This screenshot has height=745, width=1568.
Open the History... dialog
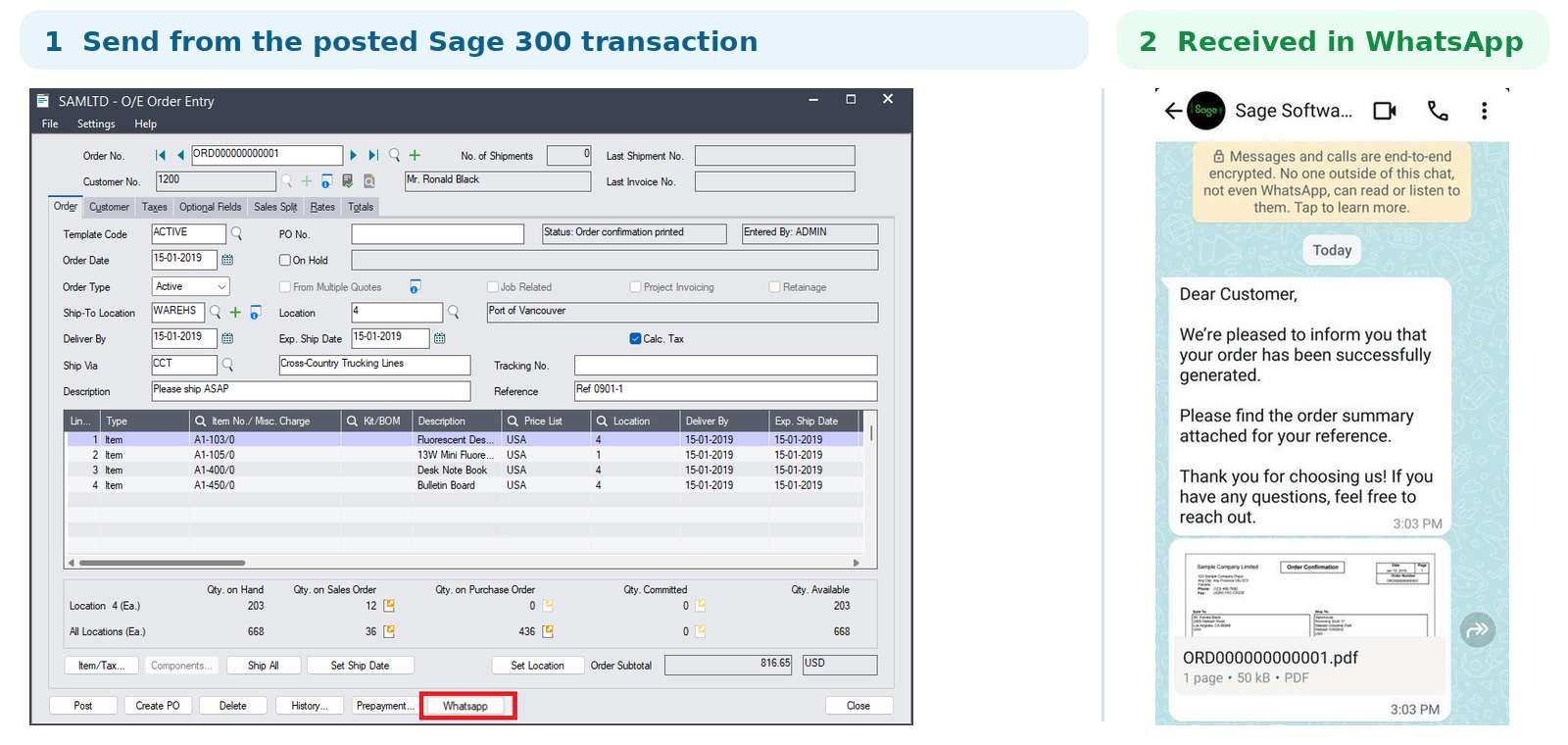pos(310,706)
